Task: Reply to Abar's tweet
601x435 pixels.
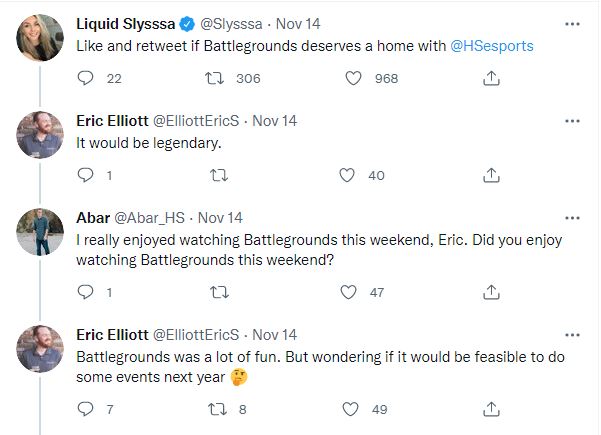Action: click(85, 293)
